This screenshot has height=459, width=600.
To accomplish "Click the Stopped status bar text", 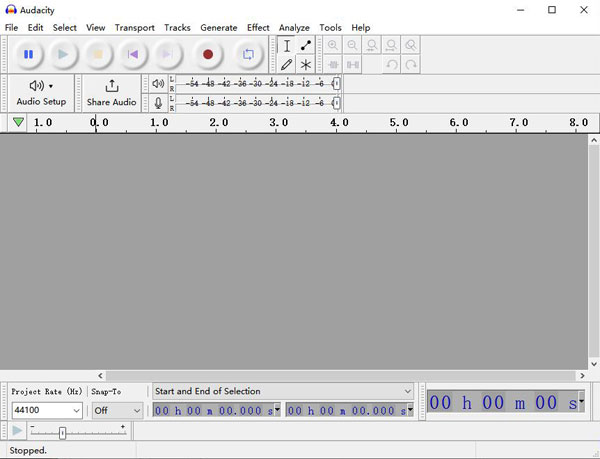I will [28, 450].
